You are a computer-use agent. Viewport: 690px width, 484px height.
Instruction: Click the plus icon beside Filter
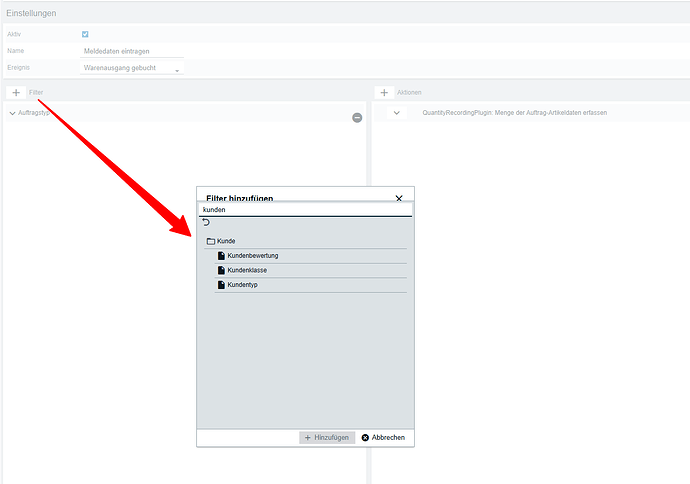[16, 92]
